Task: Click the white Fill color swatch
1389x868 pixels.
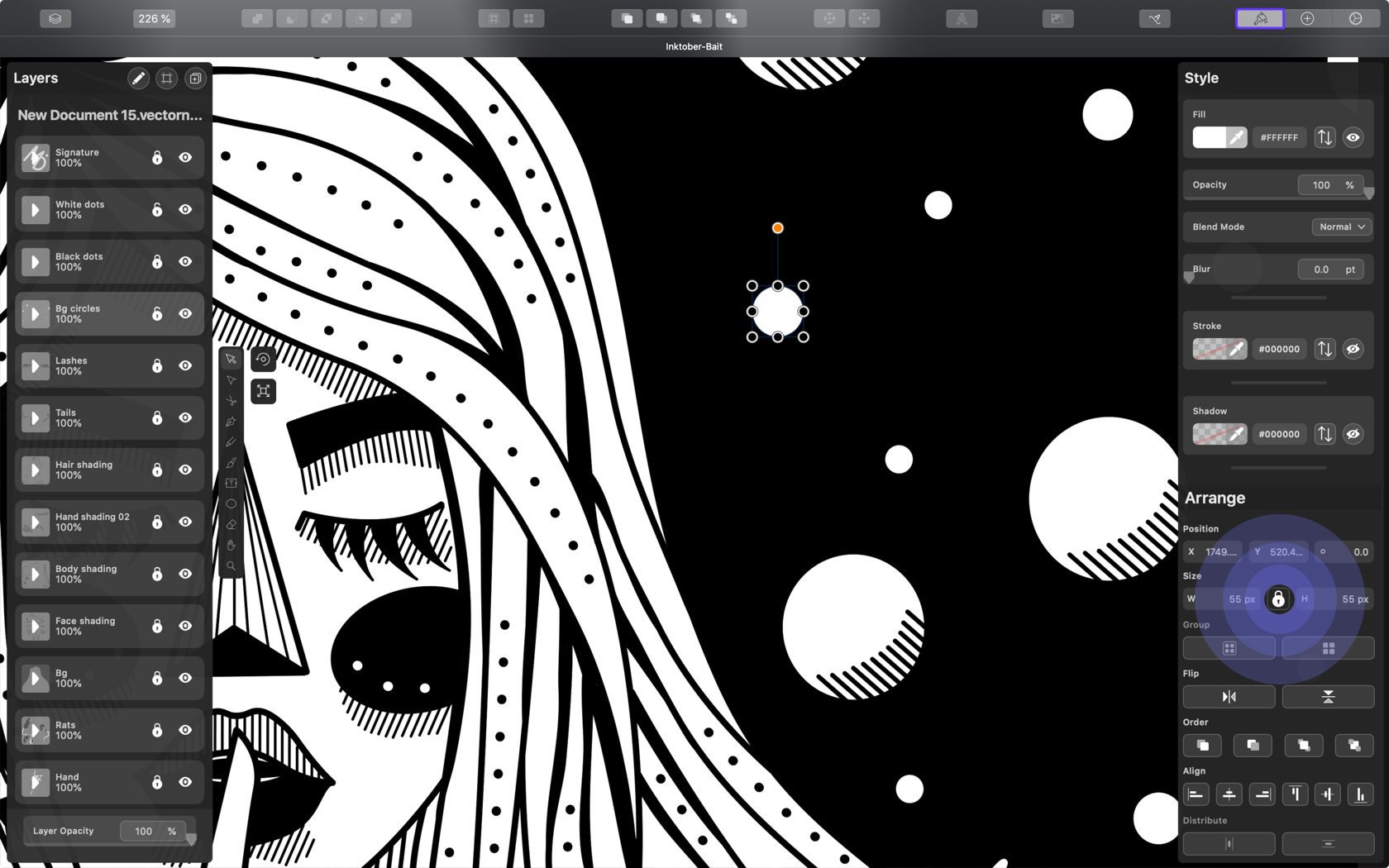Action: point(1210,138)
